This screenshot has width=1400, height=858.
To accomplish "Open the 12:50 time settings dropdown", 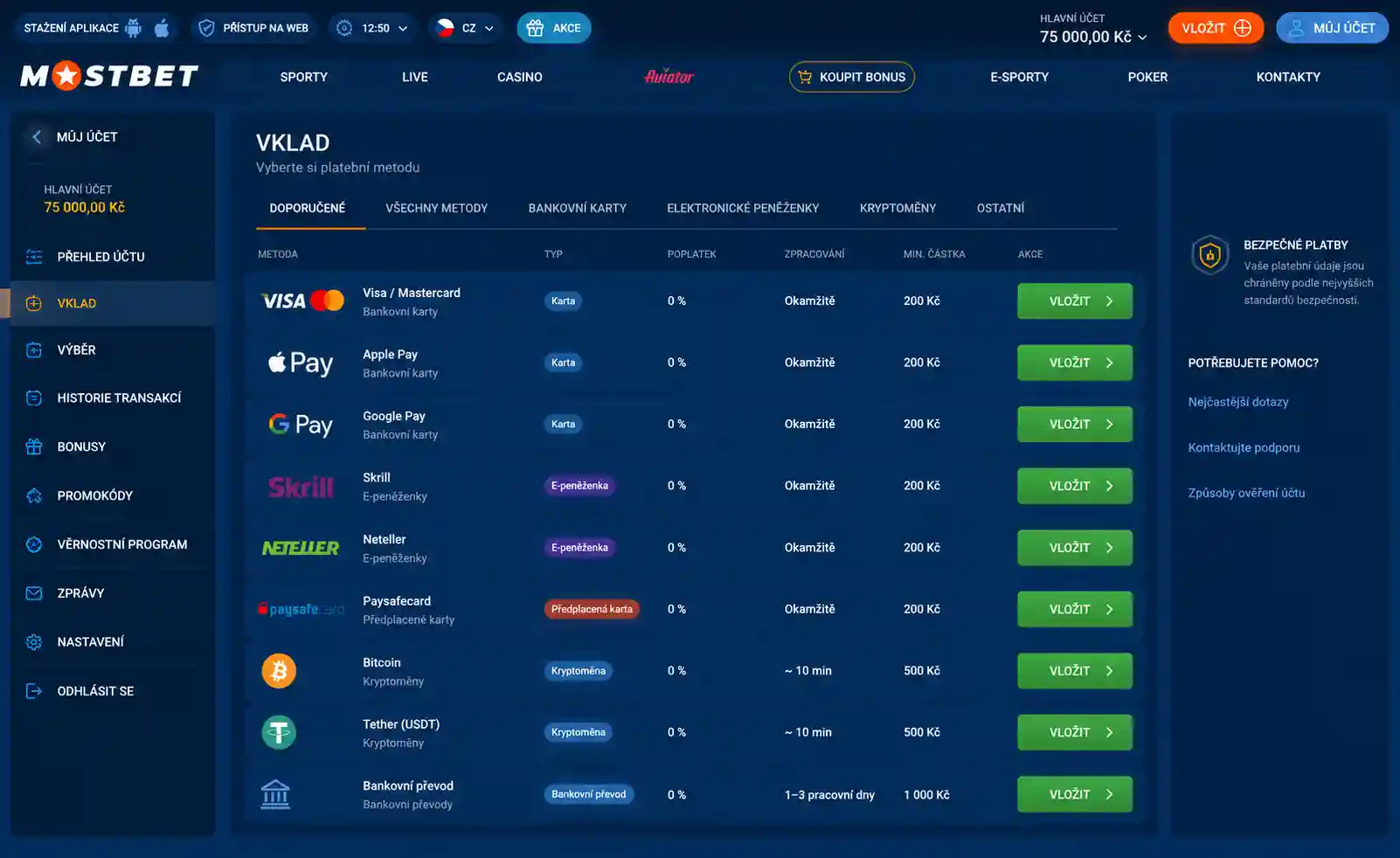I will coord(372,28).
